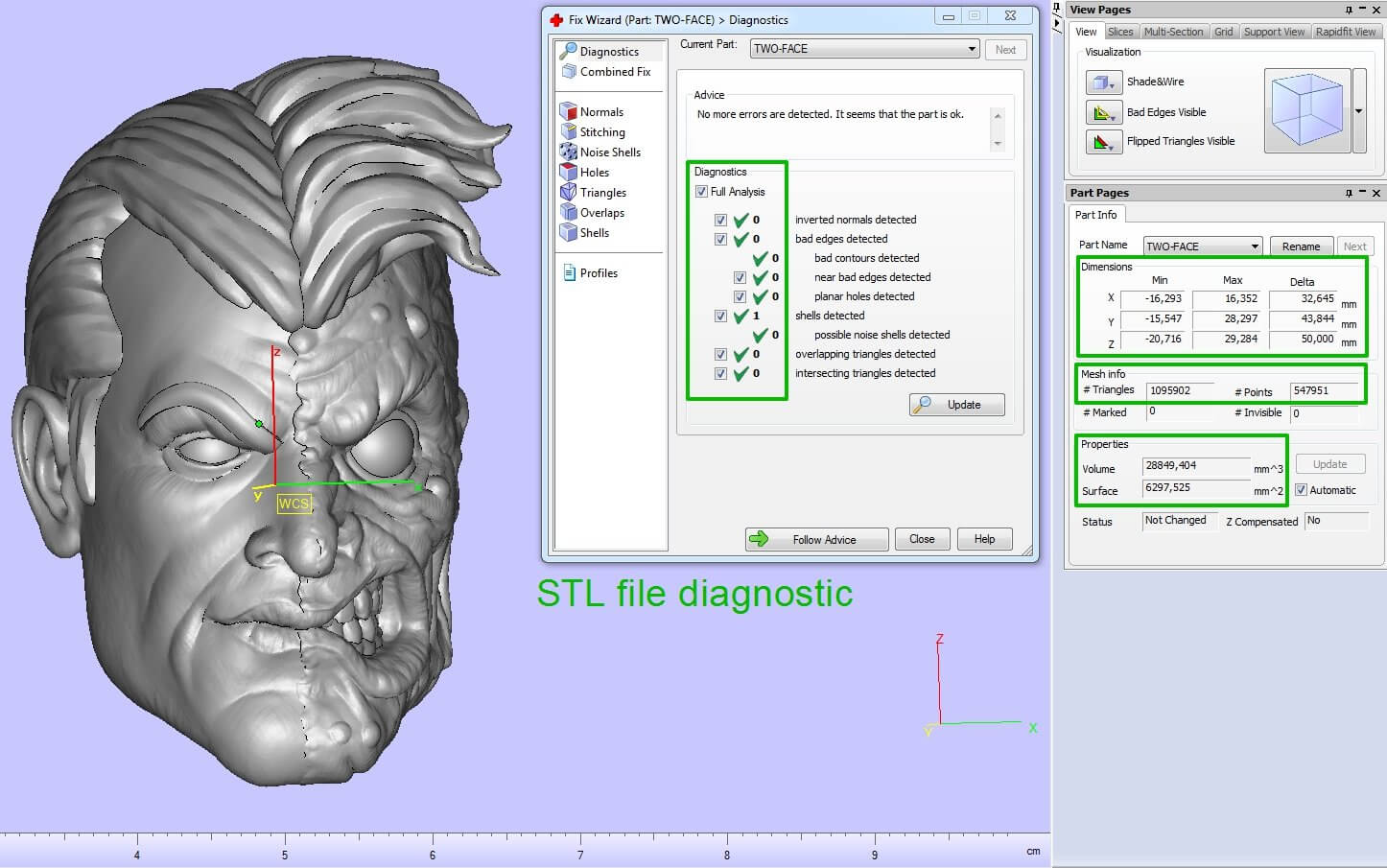Toggle Bad Edges Visible icon
This screenshot has width=1387, height=868.
coord(1103,112)
